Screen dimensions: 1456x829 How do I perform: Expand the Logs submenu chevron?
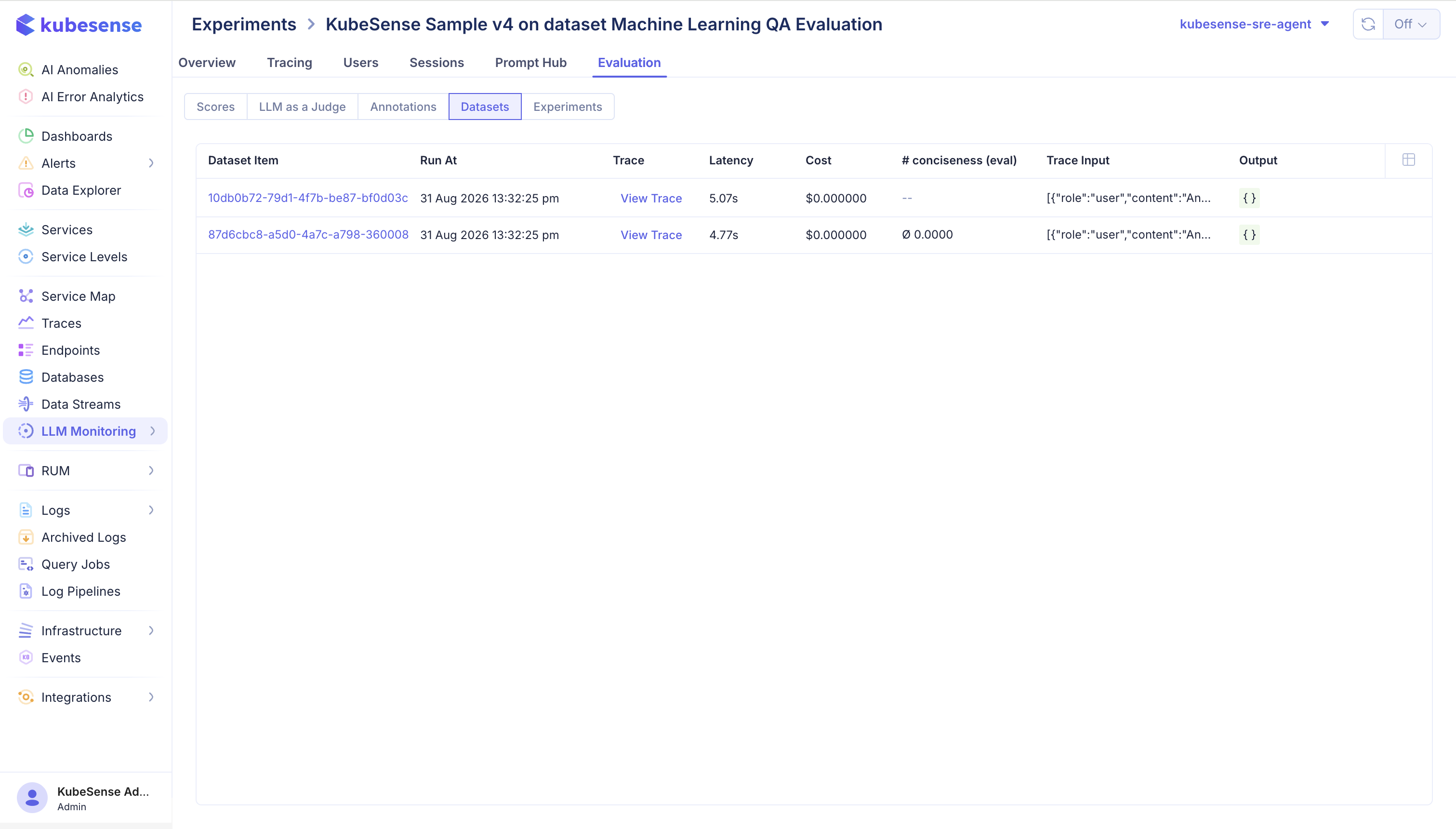click(x=151, y=509)
